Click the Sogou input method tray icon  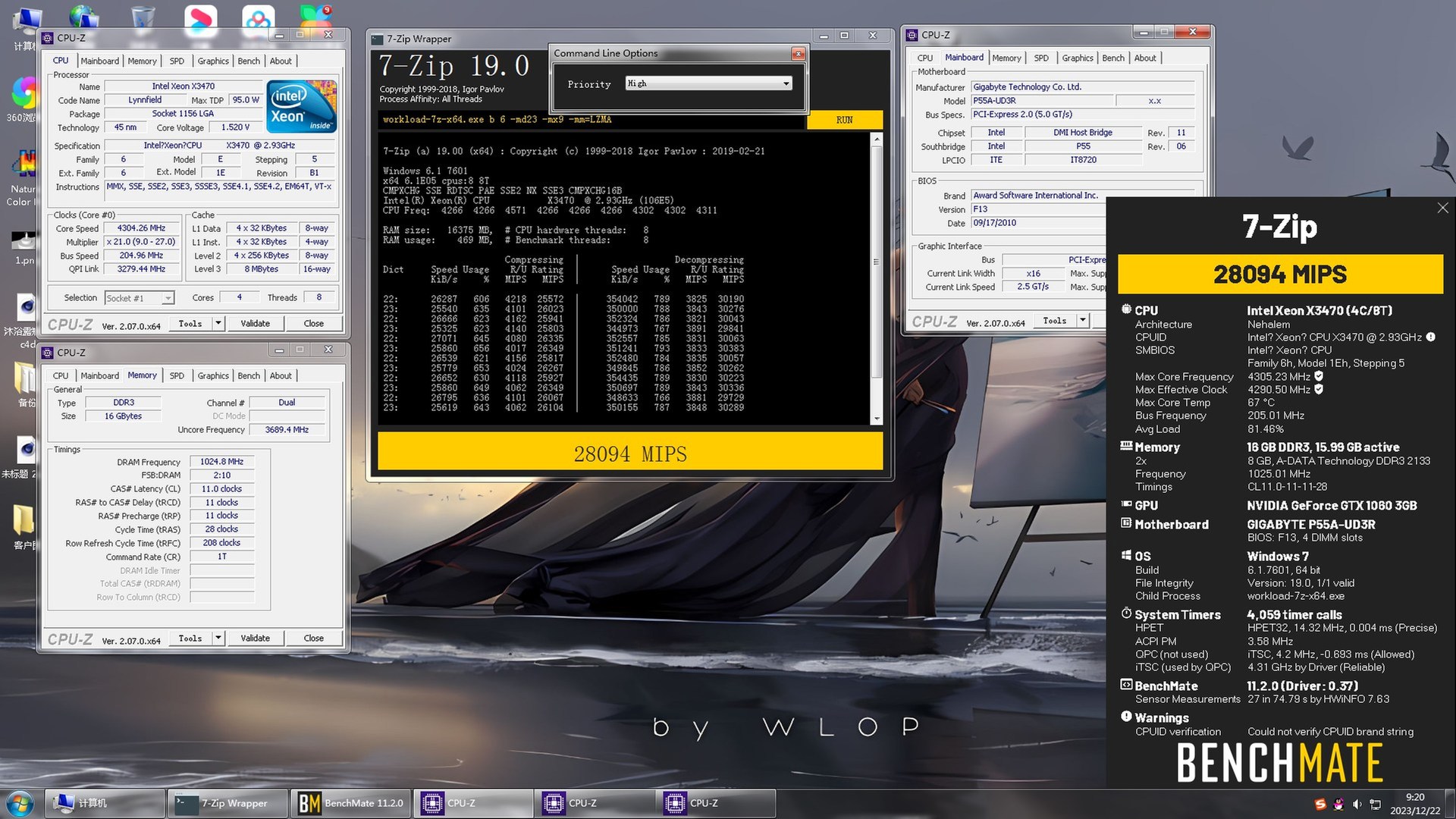1320,804
